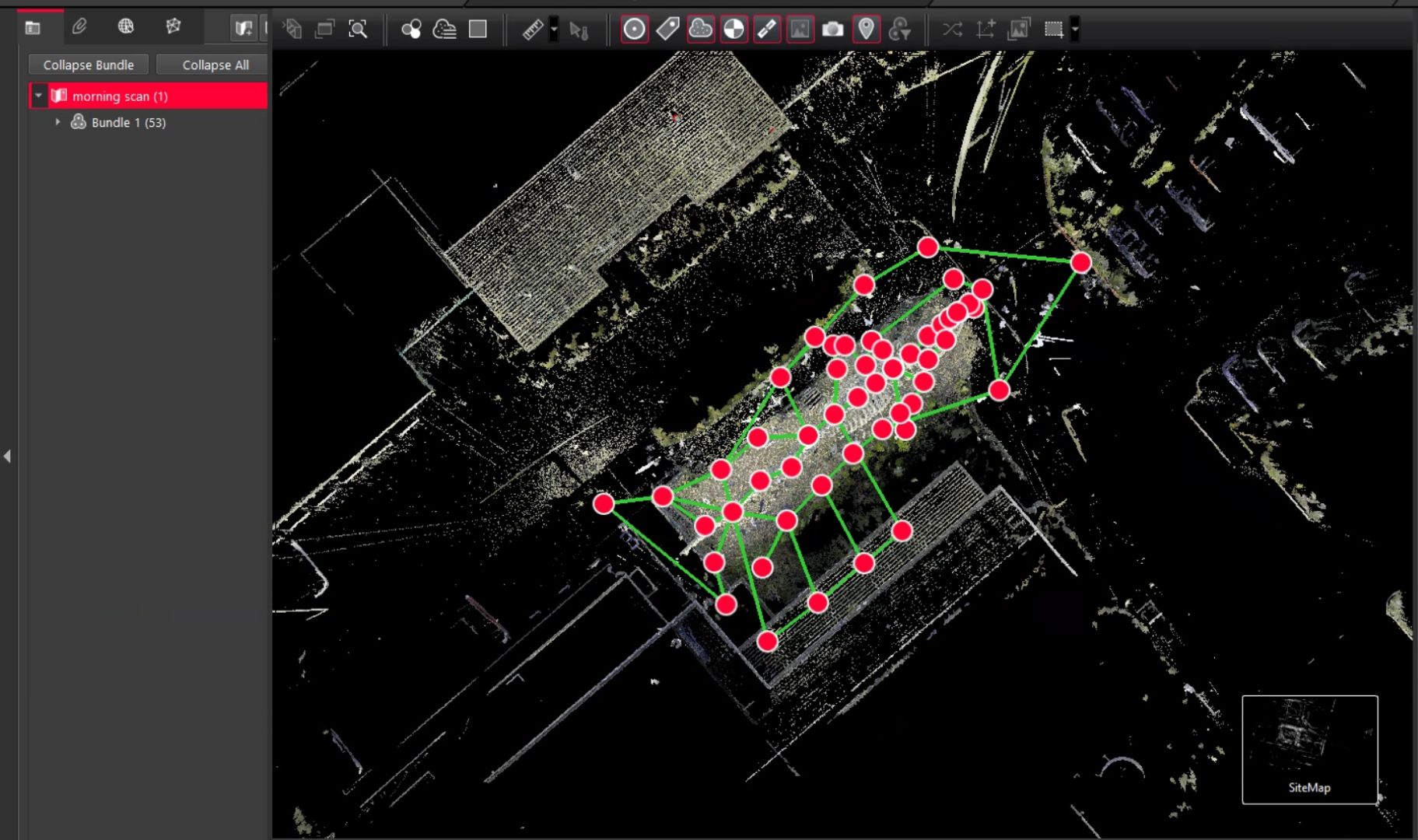Click the screenshot camera icon
1418x840 pixels.
click(x=832, y=30)
